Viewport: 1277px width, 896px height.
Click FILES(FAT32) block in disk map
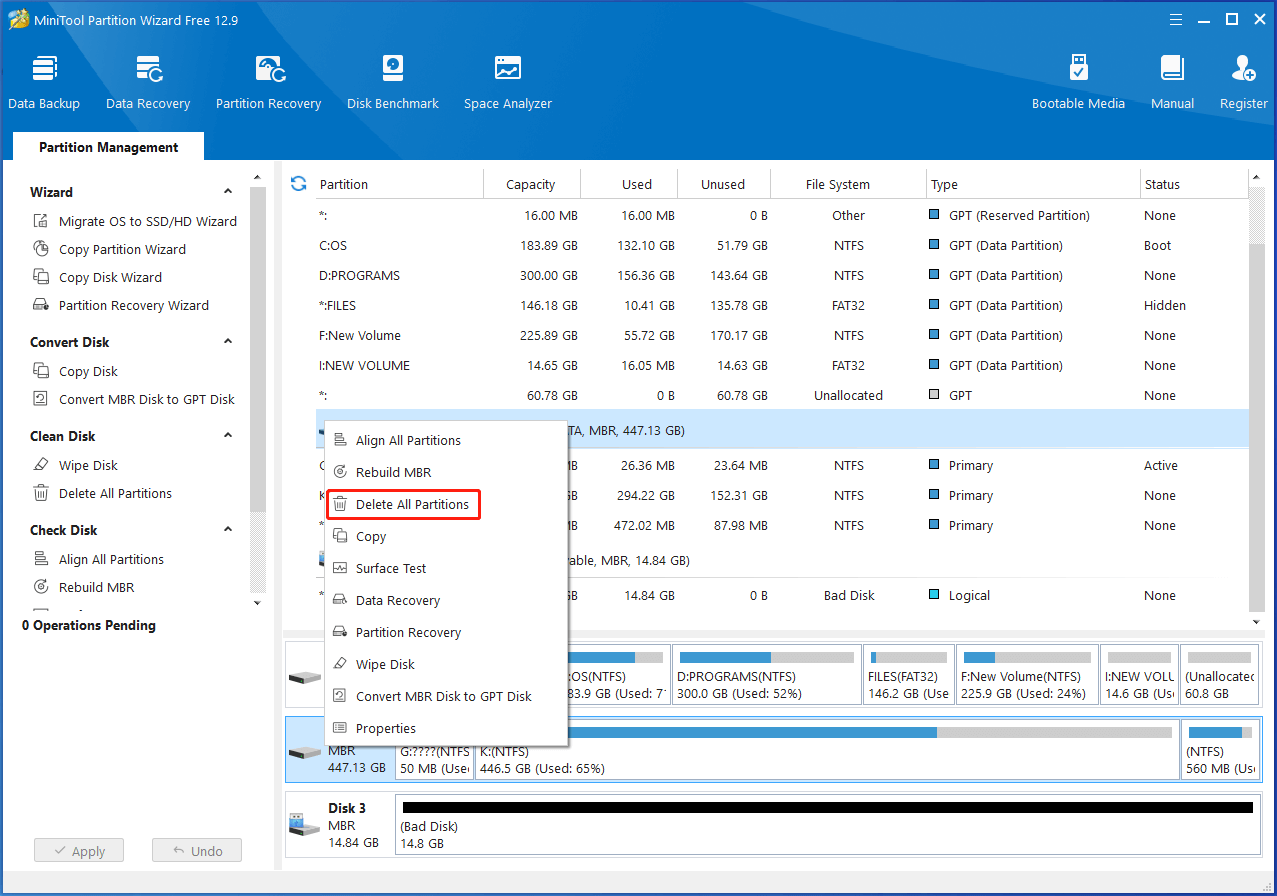point(908,676)
